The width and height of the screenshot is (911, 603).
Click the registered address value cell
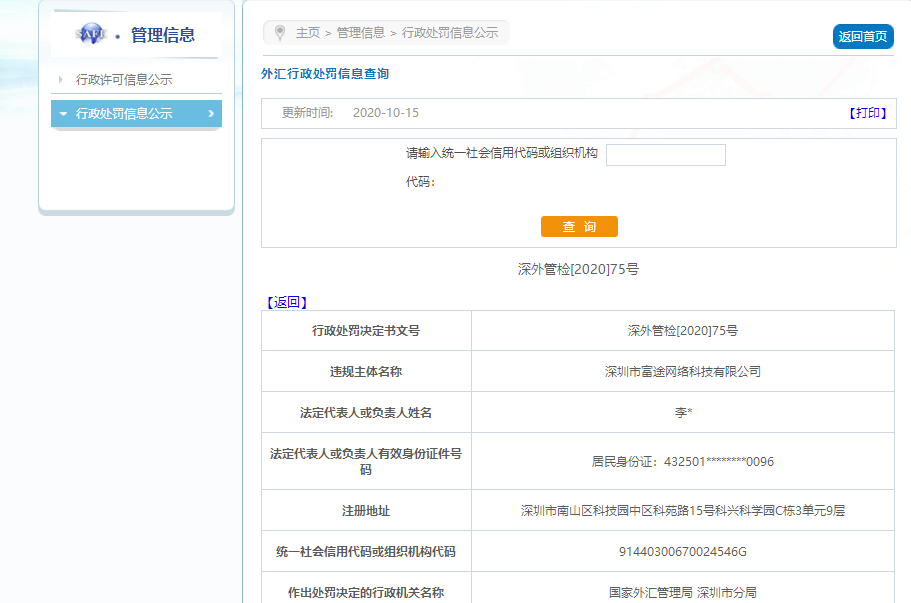click(x=683, y=511)
